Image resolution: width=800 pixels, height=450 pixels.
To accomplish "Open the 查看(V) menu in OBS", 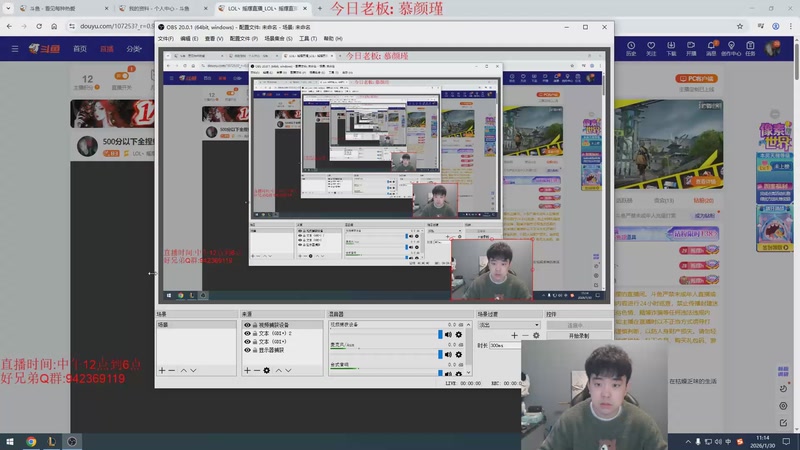I will [x=214, y=39].
